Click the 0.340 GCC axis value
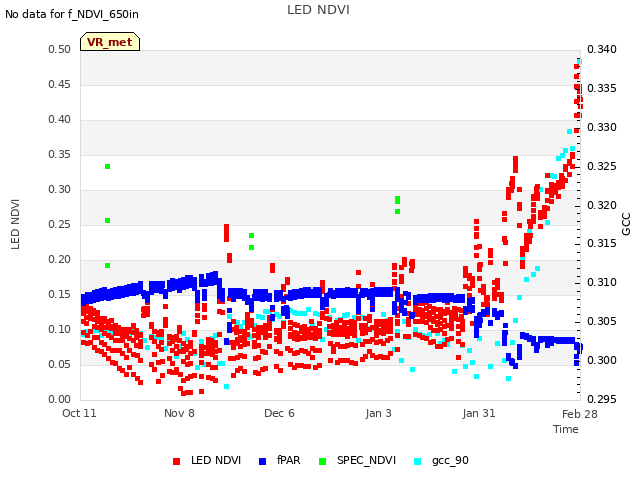640x480 pixels. tap(602, 50)
